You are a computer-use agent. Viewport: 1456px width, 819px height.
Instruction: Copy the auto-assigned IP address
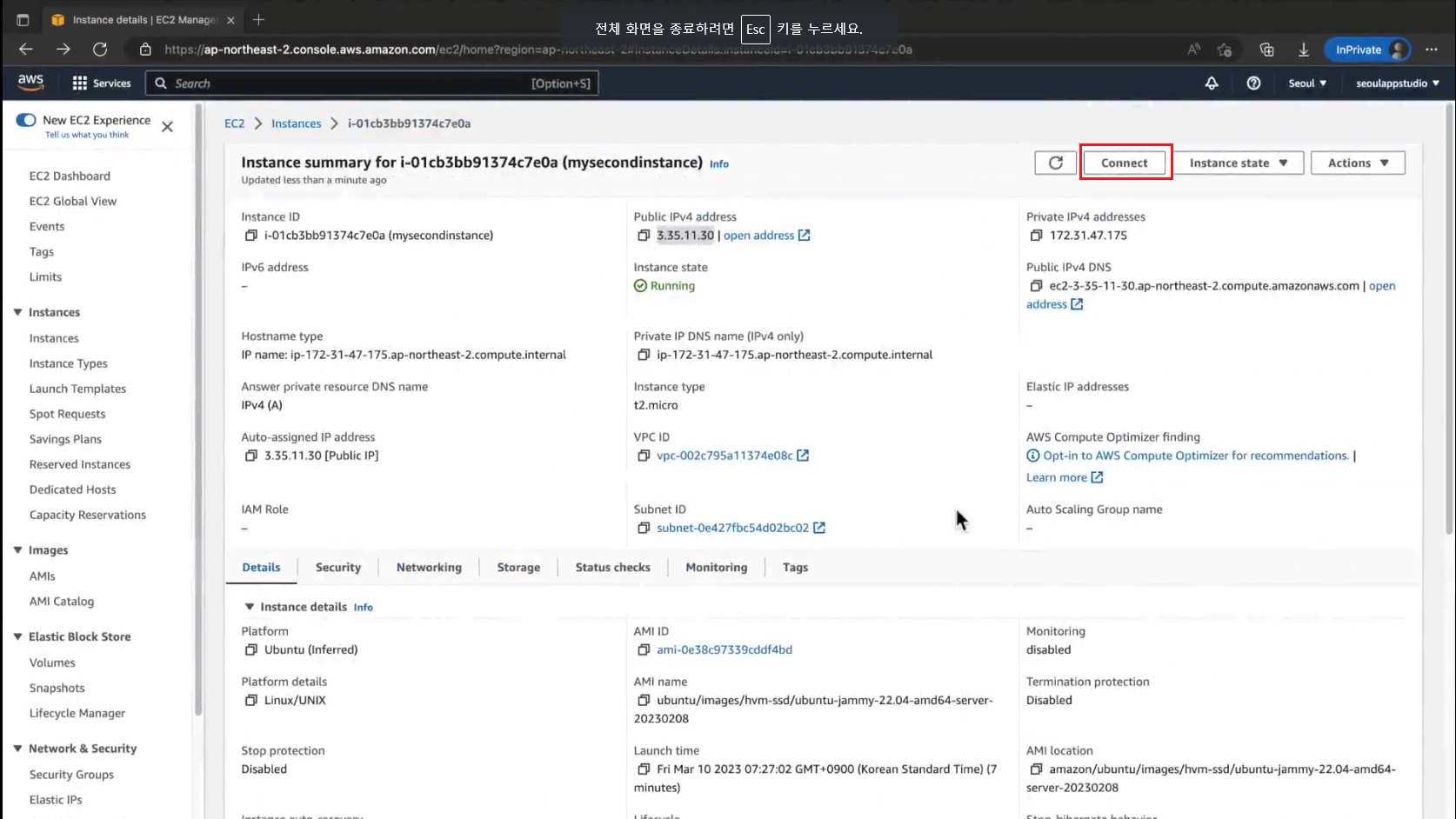251,456
